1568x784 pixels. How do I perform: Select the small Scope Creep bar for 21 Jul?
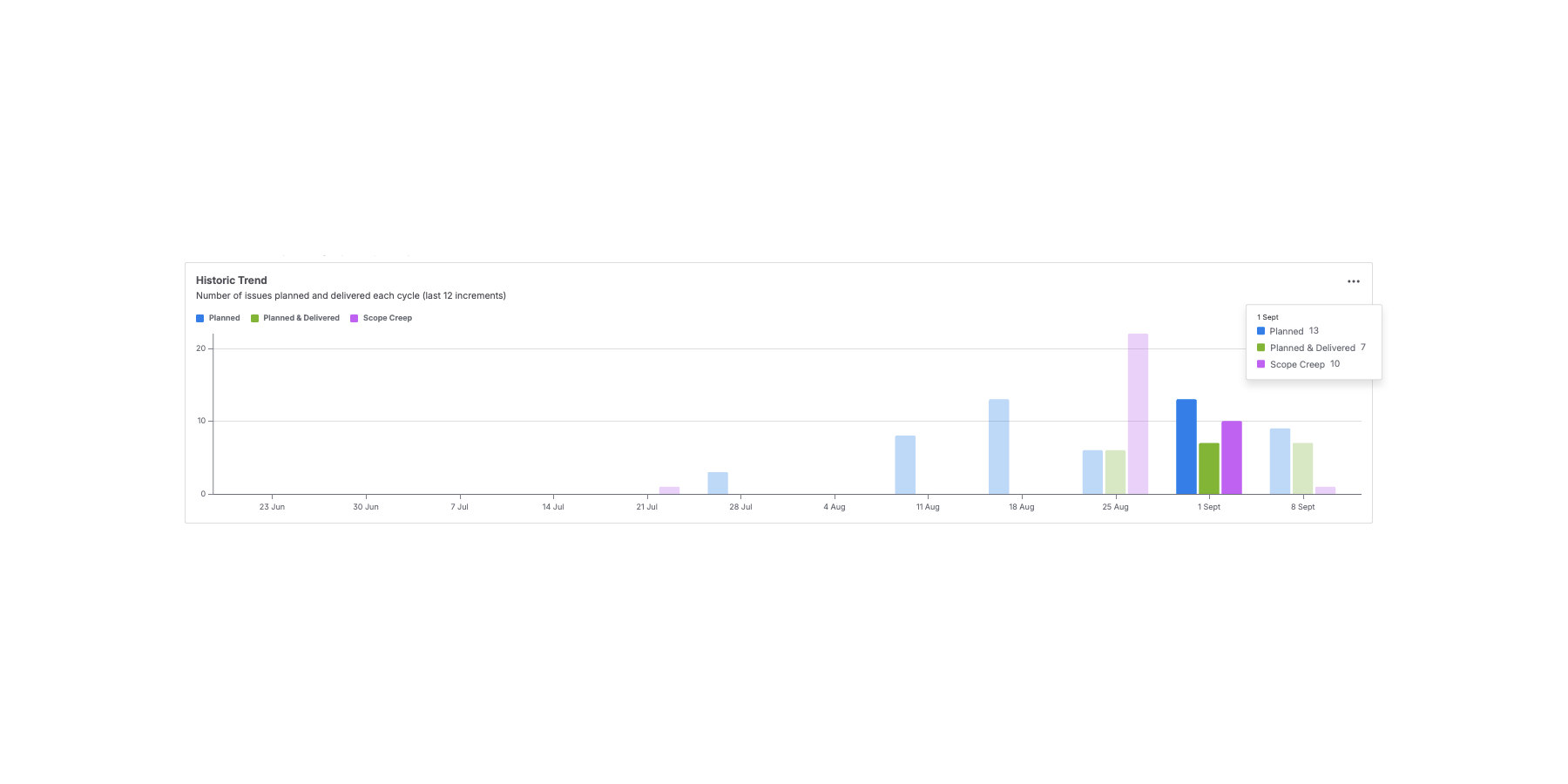(669, 490)
